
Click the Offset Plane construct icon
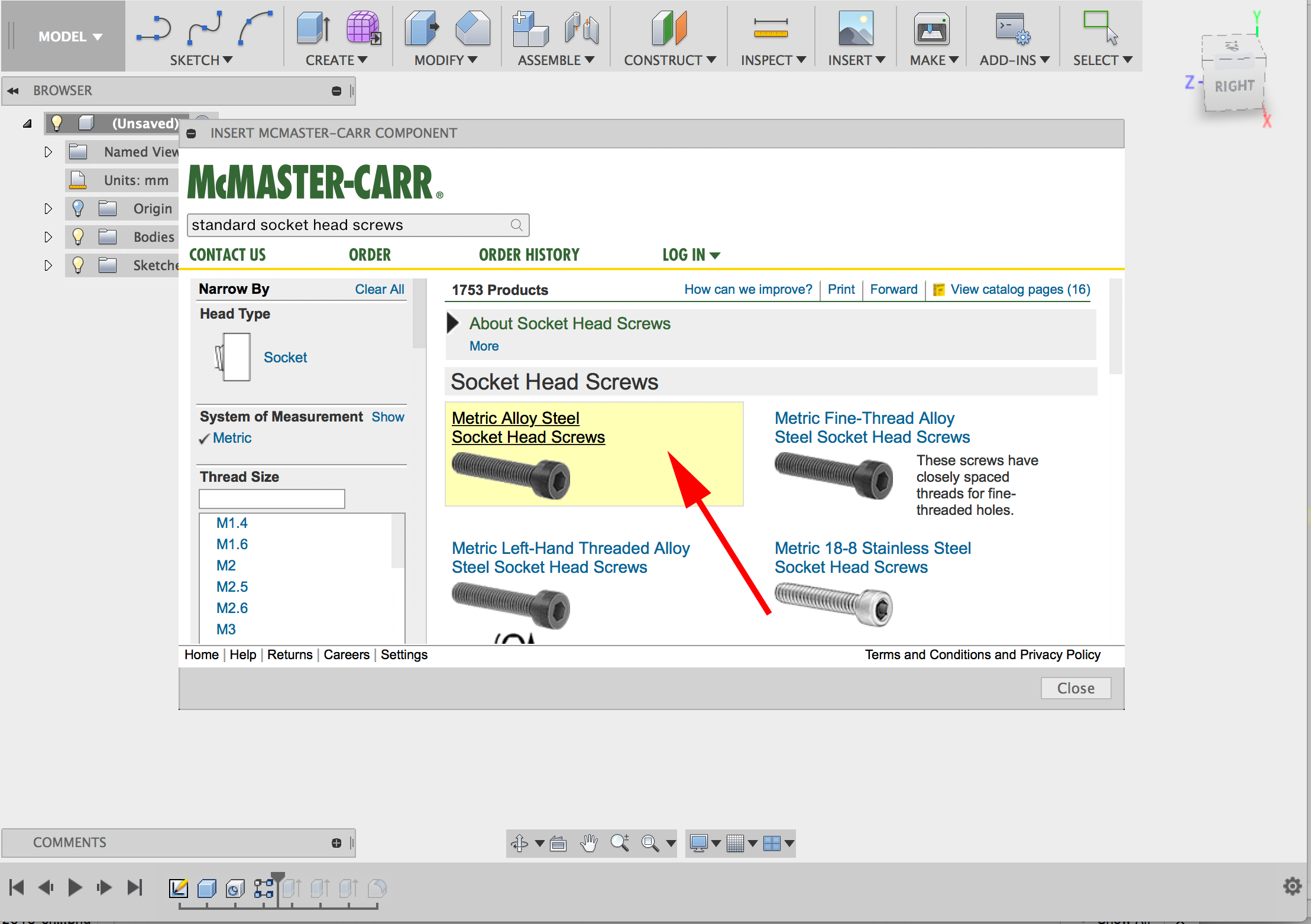[669, 28]
